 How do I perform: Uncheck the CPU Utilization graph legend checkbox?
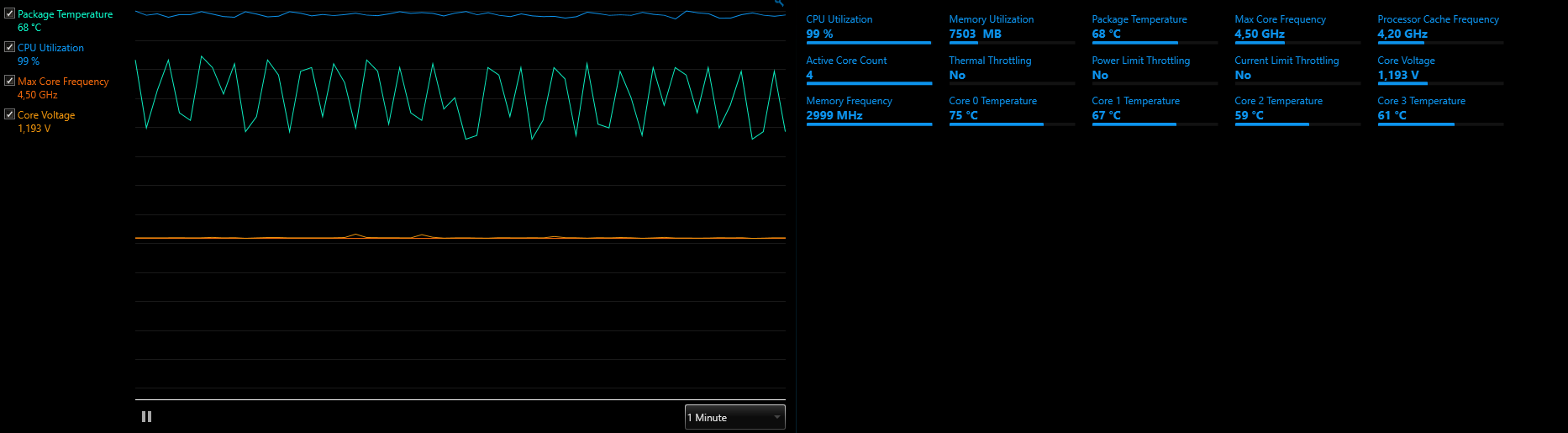point(10,47)
